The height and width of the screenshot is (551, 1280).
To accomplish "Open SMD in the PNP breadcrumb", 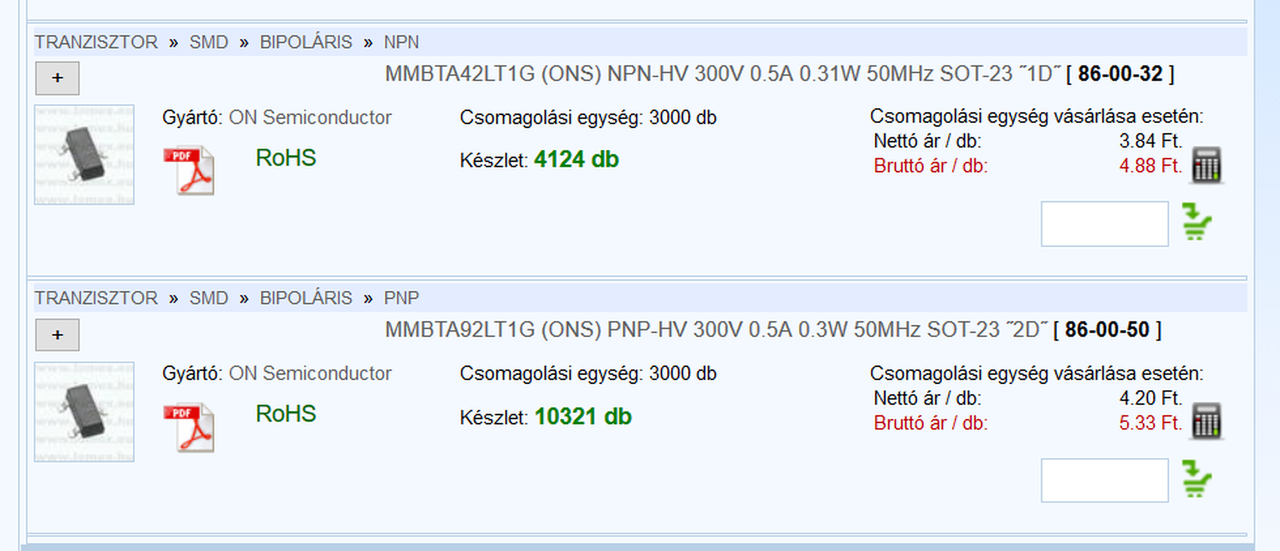I will pyautogui.click(x=209, y=298).
